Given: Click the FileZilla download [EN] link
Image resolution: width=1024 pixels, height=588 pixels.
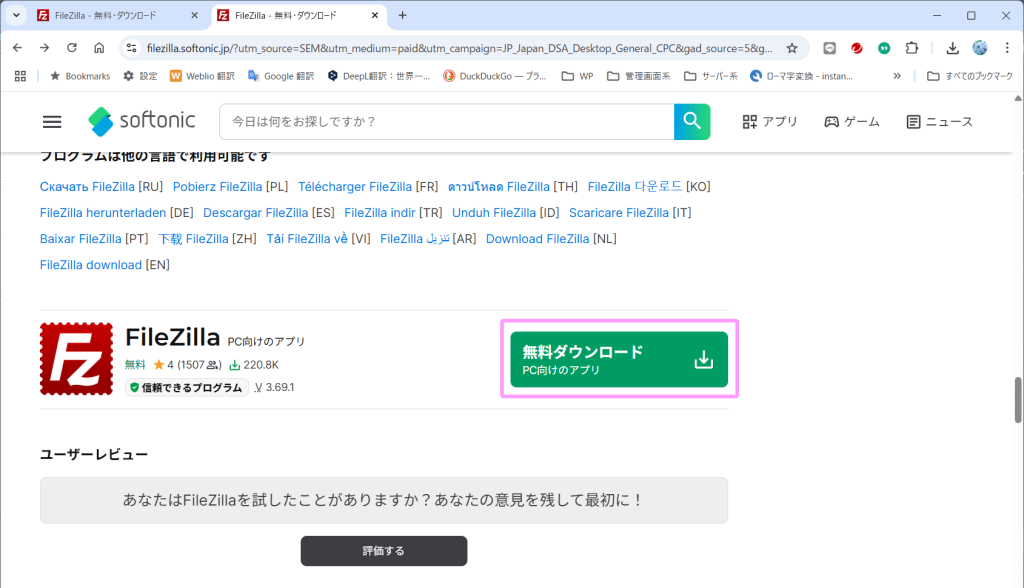Looking at the screenshot, I should (91, 265).
